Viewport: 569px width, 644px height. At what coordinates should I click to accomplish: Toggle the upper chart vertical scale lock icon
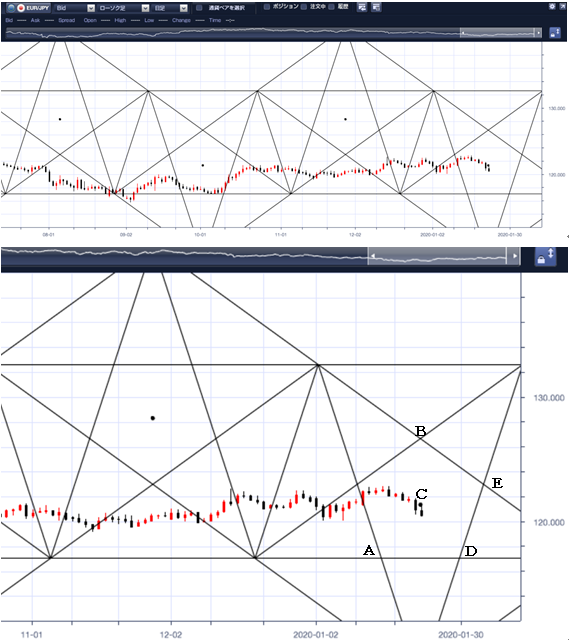[555, 33]
